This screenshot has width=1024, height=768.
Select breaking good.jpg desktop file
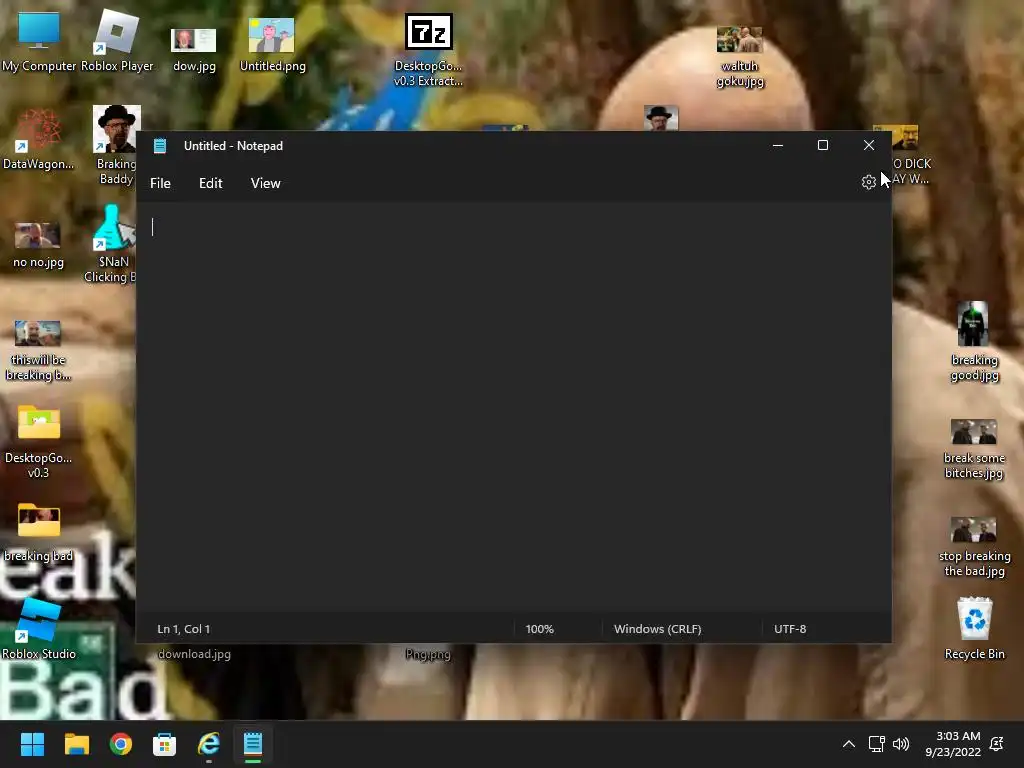coord(974,341)
